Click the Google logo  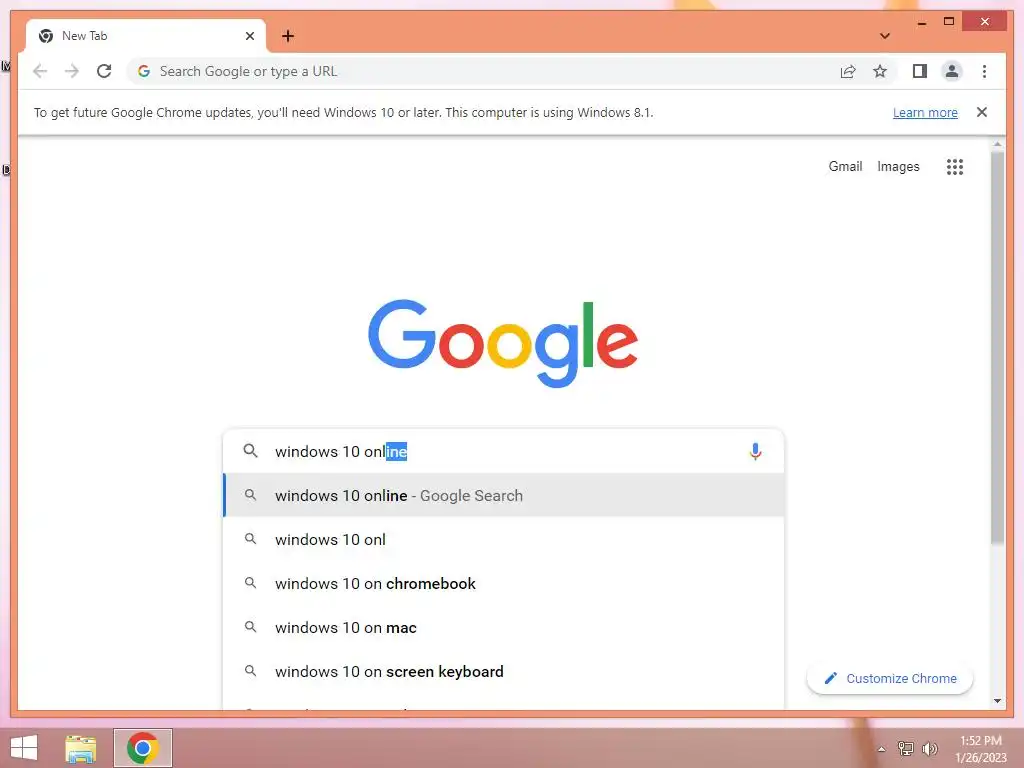click(x=503, y=343)
